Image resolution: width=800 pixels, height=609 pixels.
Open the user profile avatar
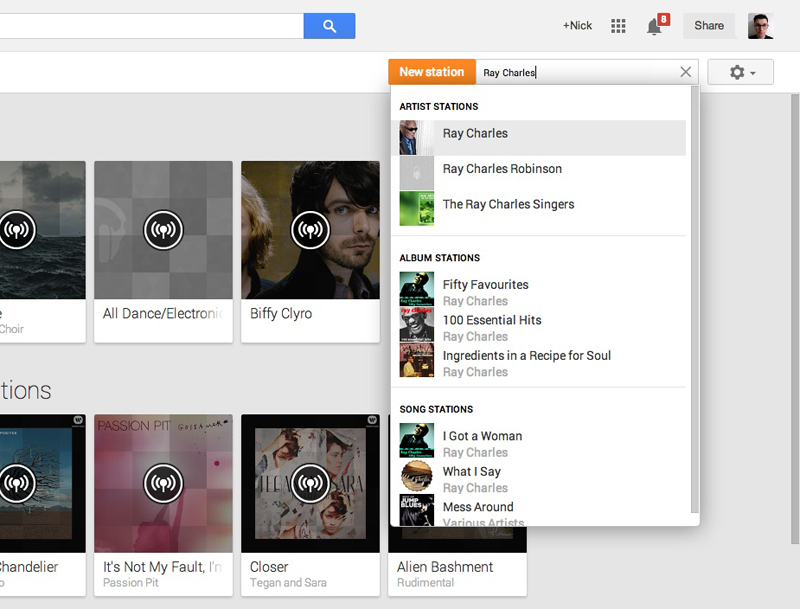[x=760, y=26]
